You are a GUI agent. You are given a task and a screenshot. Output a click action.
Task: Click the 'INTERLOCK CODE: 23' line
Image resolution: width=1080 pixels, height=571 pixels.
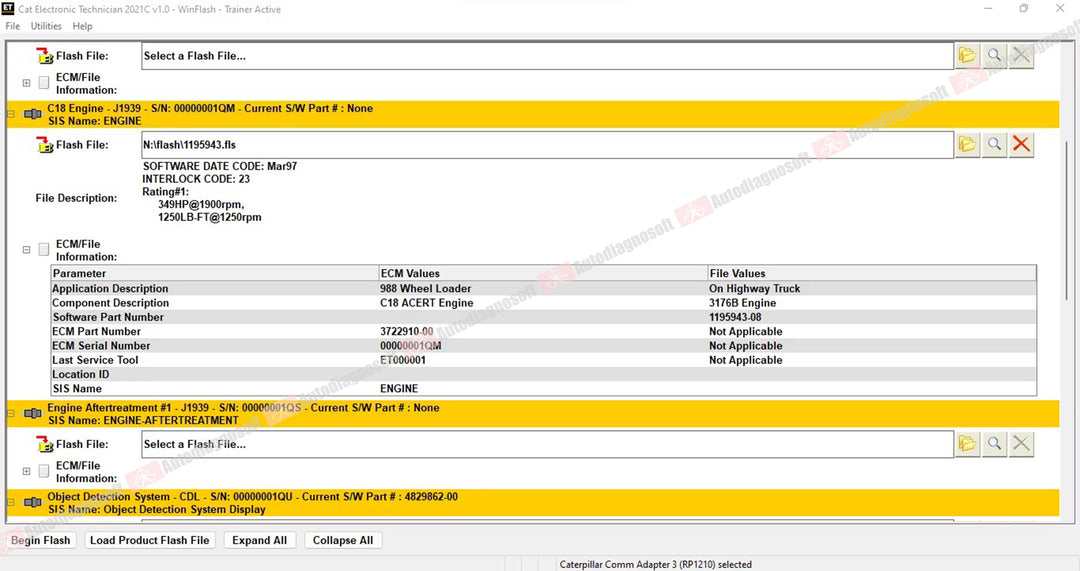tap(196, 179)
